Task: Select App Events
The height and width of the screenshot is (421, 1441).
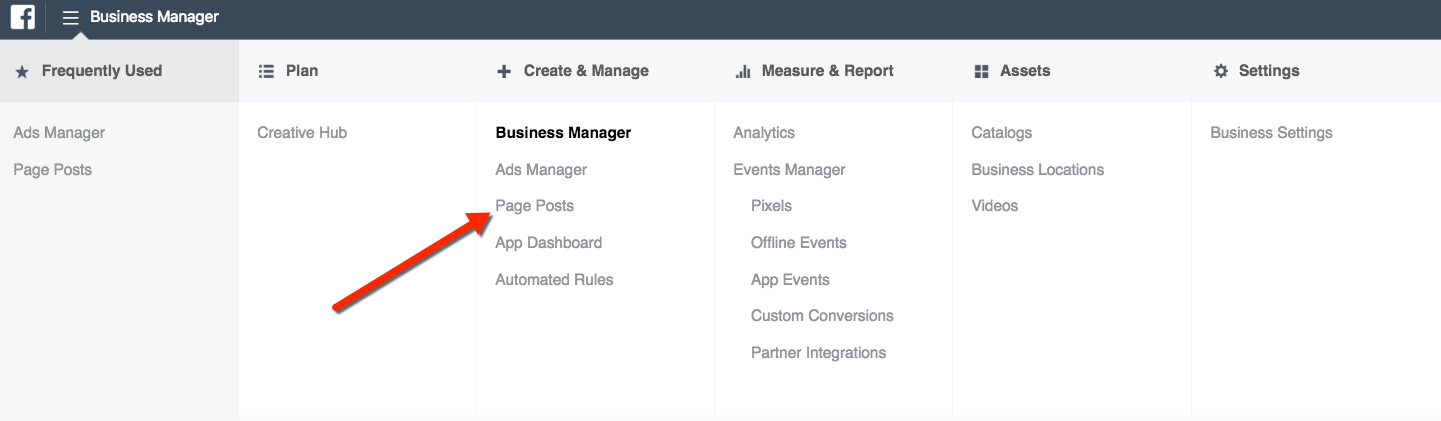Action: [790, 280]
